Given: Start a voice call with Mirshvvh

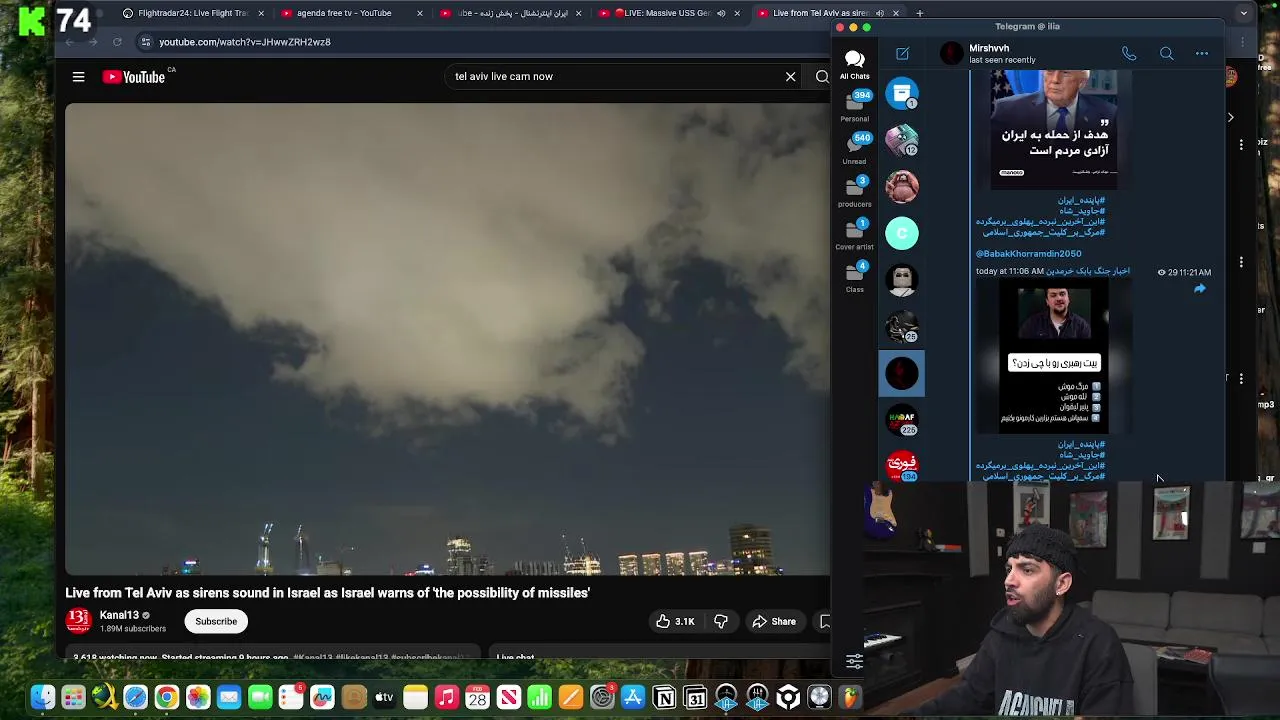Looking at the screenshot, I should [1128, 54].
